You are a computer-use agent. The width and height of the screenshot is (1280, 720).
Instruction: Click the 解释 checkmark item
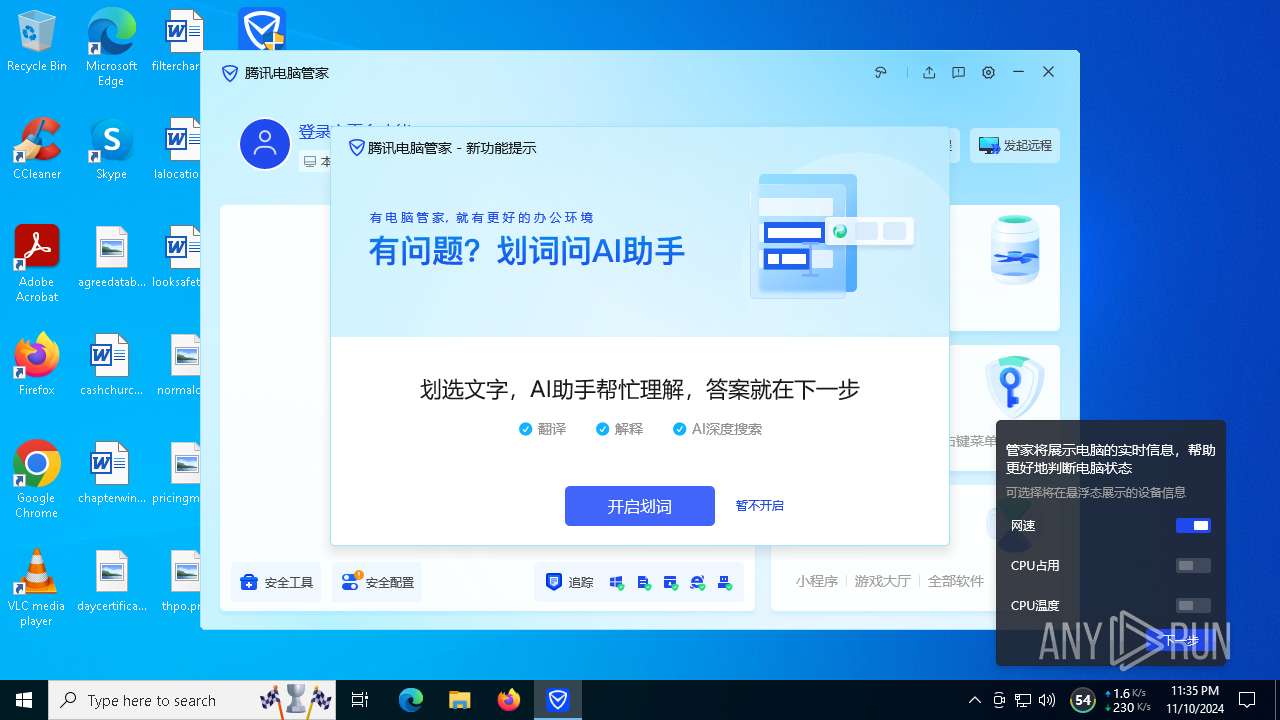tap(619, 429)
